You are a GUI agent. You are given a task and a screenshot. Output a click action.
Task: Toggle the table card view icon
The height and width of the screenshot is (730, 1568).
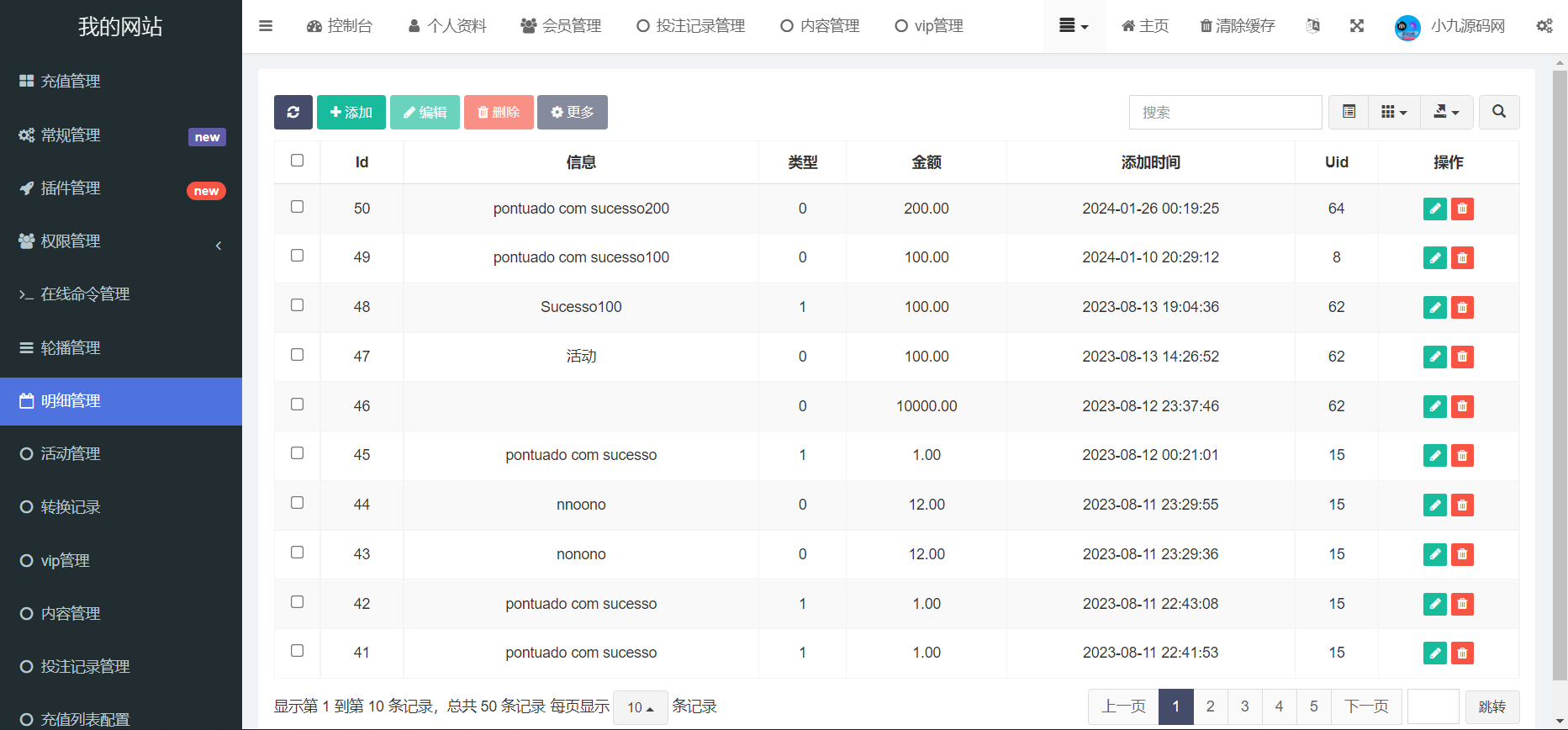1349,112
